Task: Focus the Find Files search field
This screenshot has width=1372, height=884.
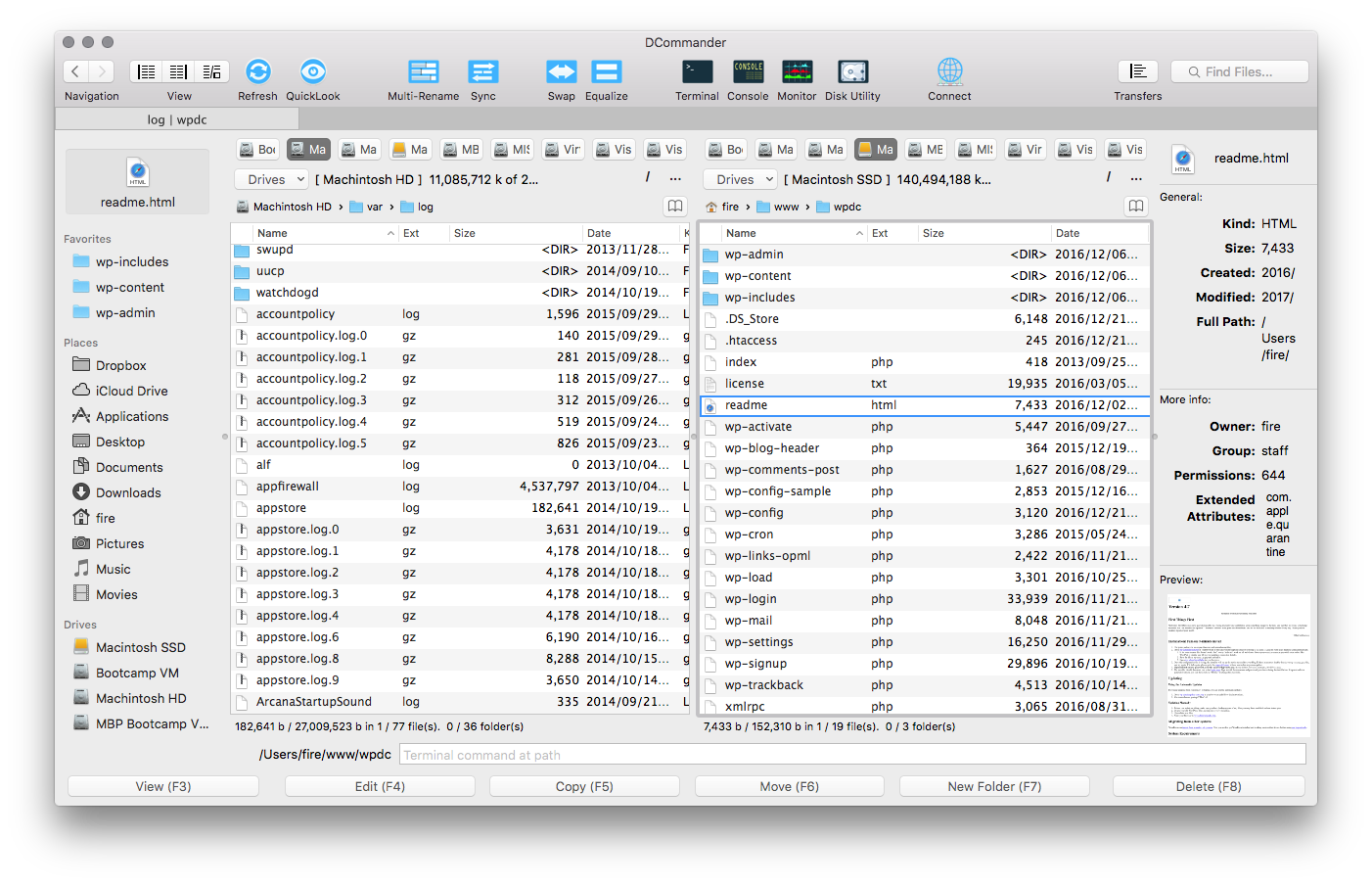Action: click(x=1241, y=71)
